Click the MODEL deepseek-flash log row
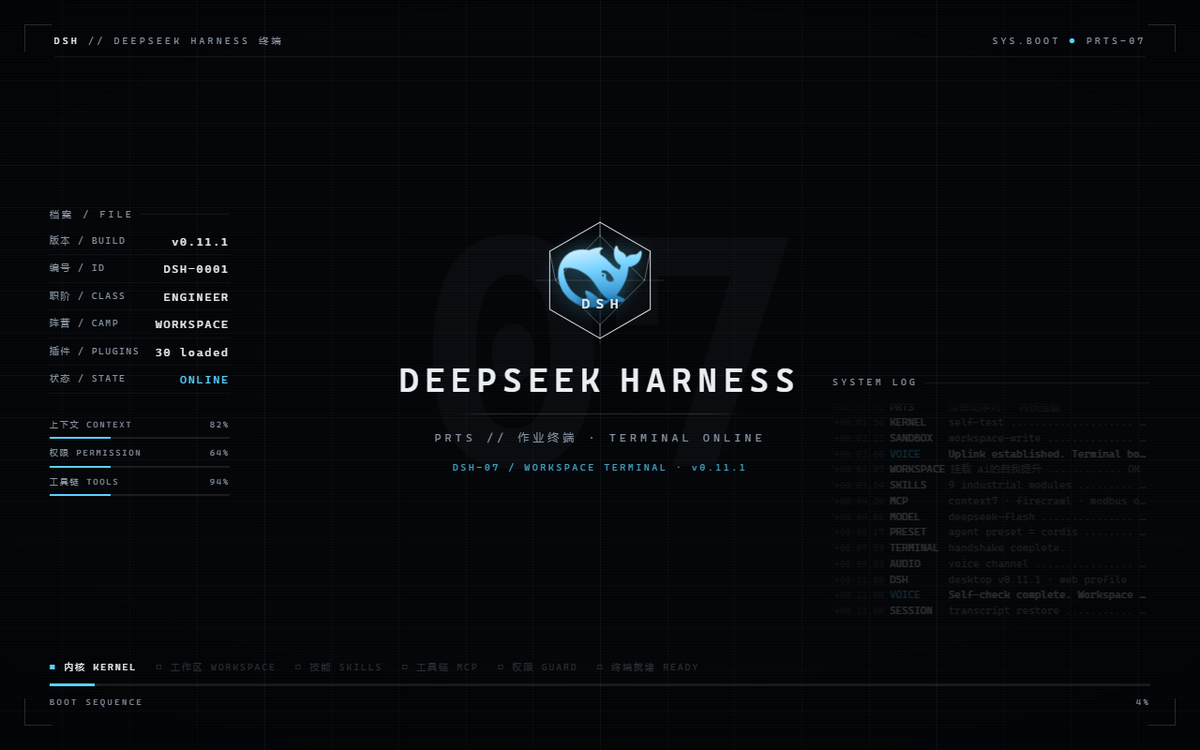Image resolution: width=1200 pixels, height=750 pixels. point(990,517)
